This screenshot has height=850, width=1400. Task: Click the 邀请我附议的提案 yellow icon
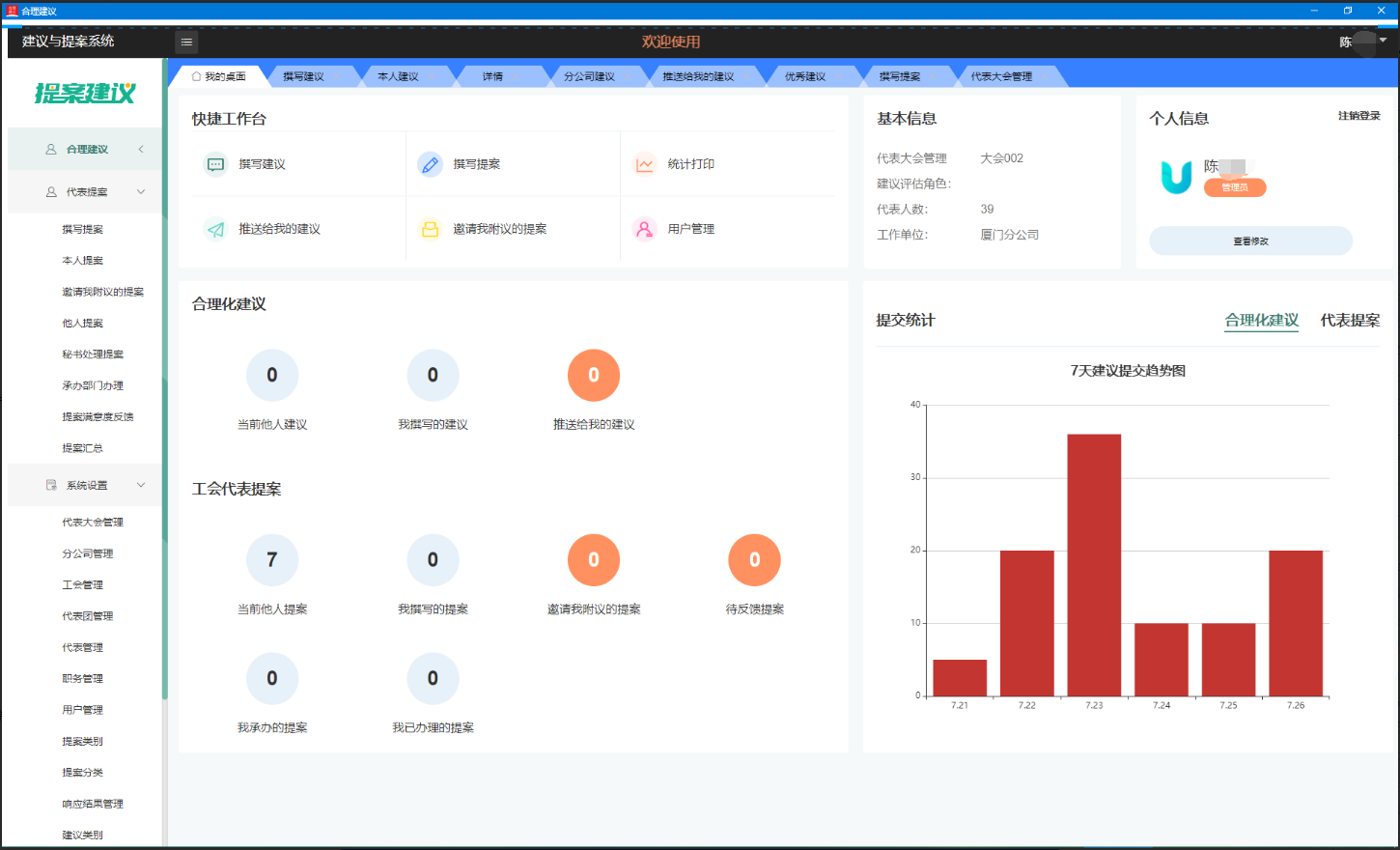point(430,229)
